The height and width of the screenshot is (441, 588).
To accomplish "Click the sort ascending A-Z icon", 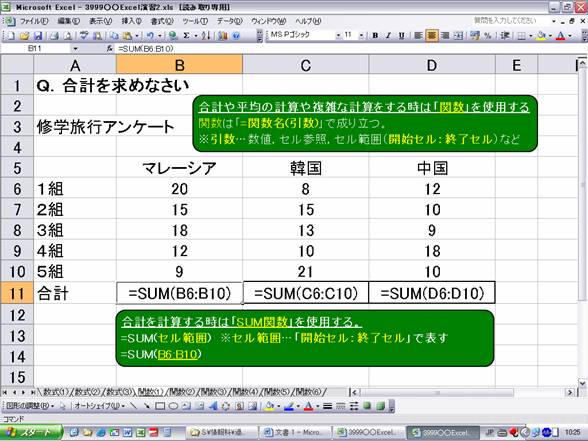I will click(206, 36).
